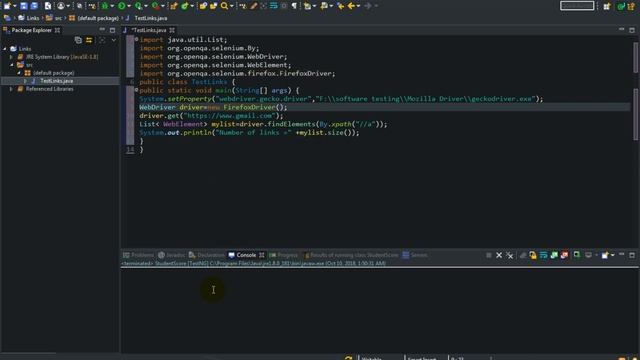This screenshot has width=640, height=360.
Task: Click the System.out.println code line
Action: pyautogui.click(x=249, y=133)
